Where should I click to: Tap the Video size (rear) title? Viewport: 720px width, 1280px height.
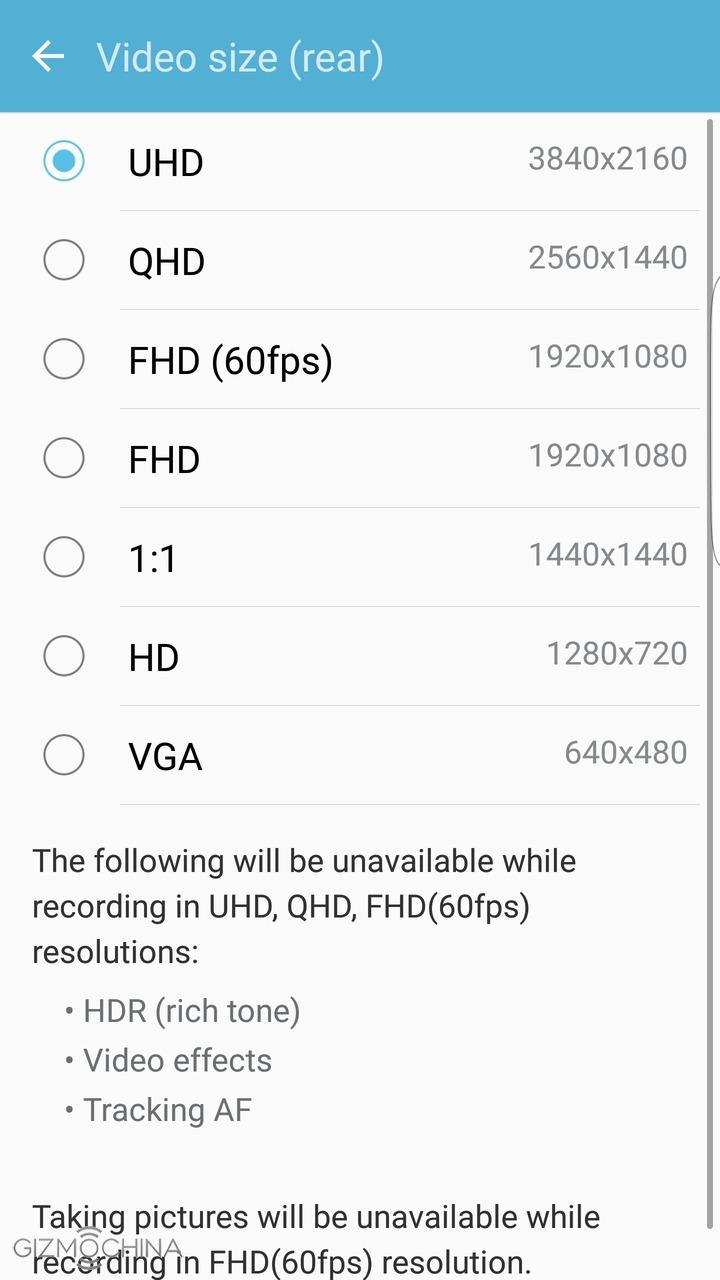click(x=240, y=57)
